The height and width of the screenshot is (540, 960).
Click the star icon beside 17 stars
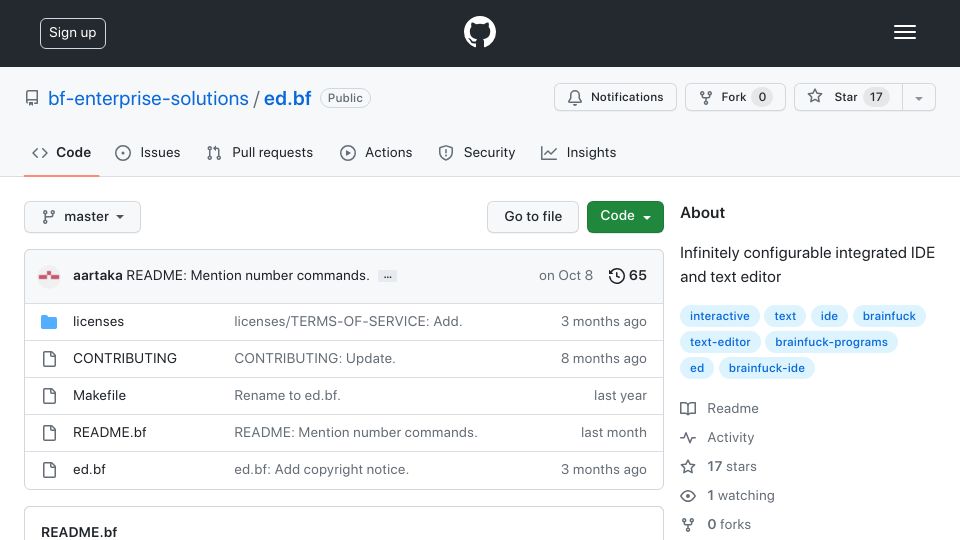pyautogui.click(x=688, y=467)
